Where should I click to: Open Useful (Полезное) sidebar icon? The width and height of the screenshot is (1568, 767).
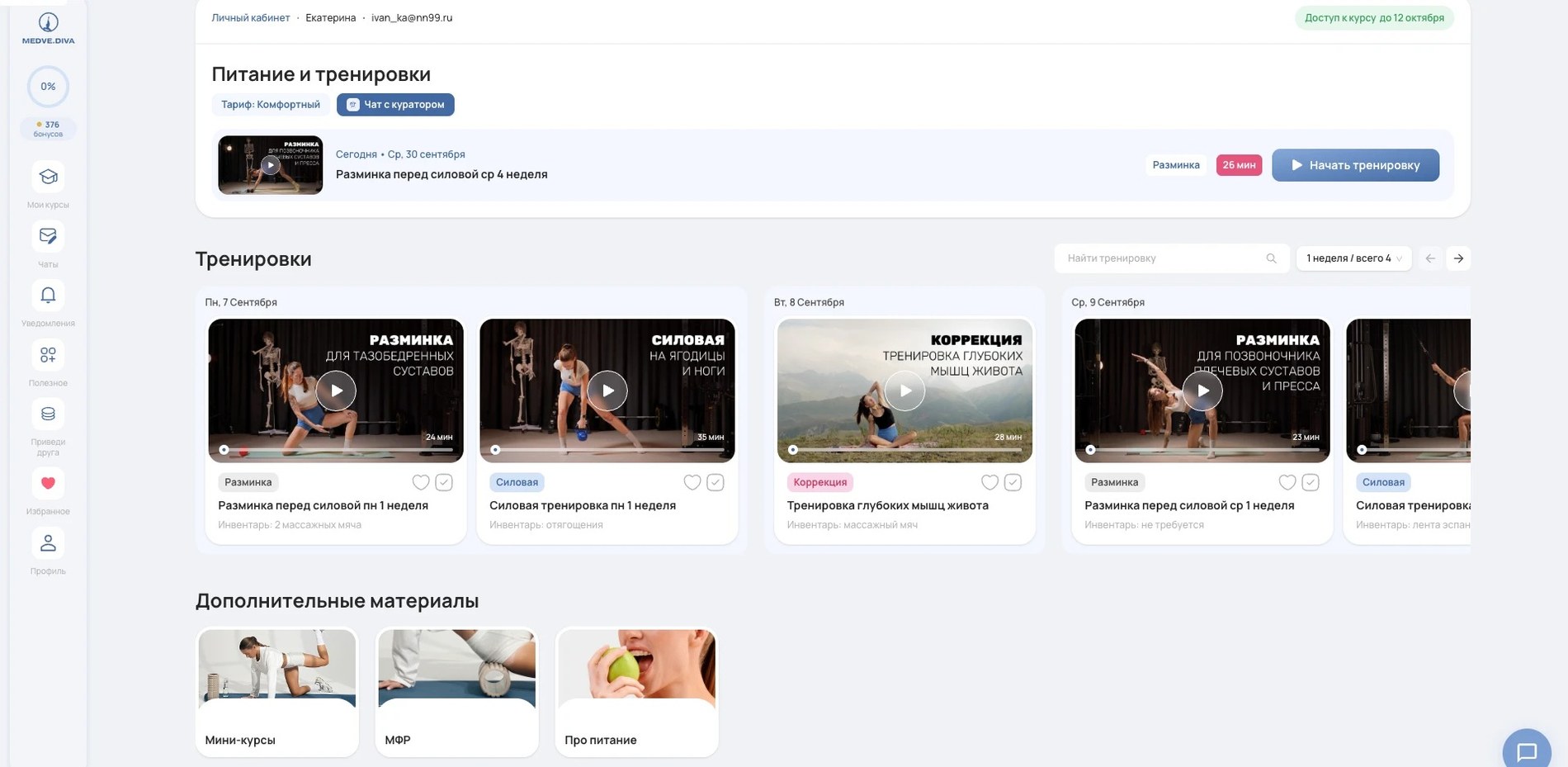48,355
